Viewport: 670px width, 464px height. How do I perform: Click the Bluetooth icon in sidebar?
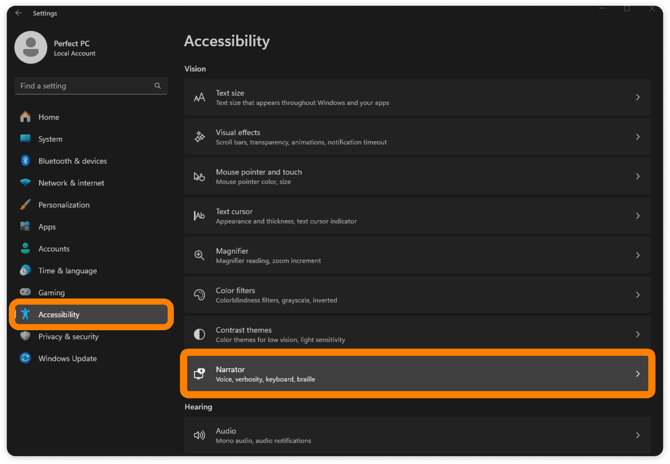[x=25, y=161]
